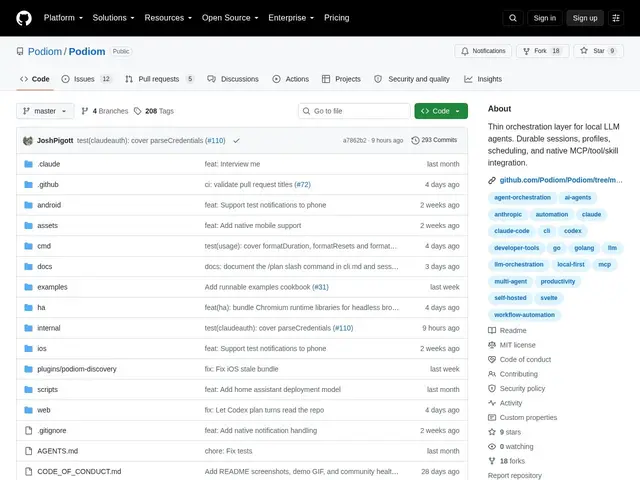Click commit message 'feat: Add native mobile support'
The width and height of the screenshot is (640, 480).
point(253,225)
